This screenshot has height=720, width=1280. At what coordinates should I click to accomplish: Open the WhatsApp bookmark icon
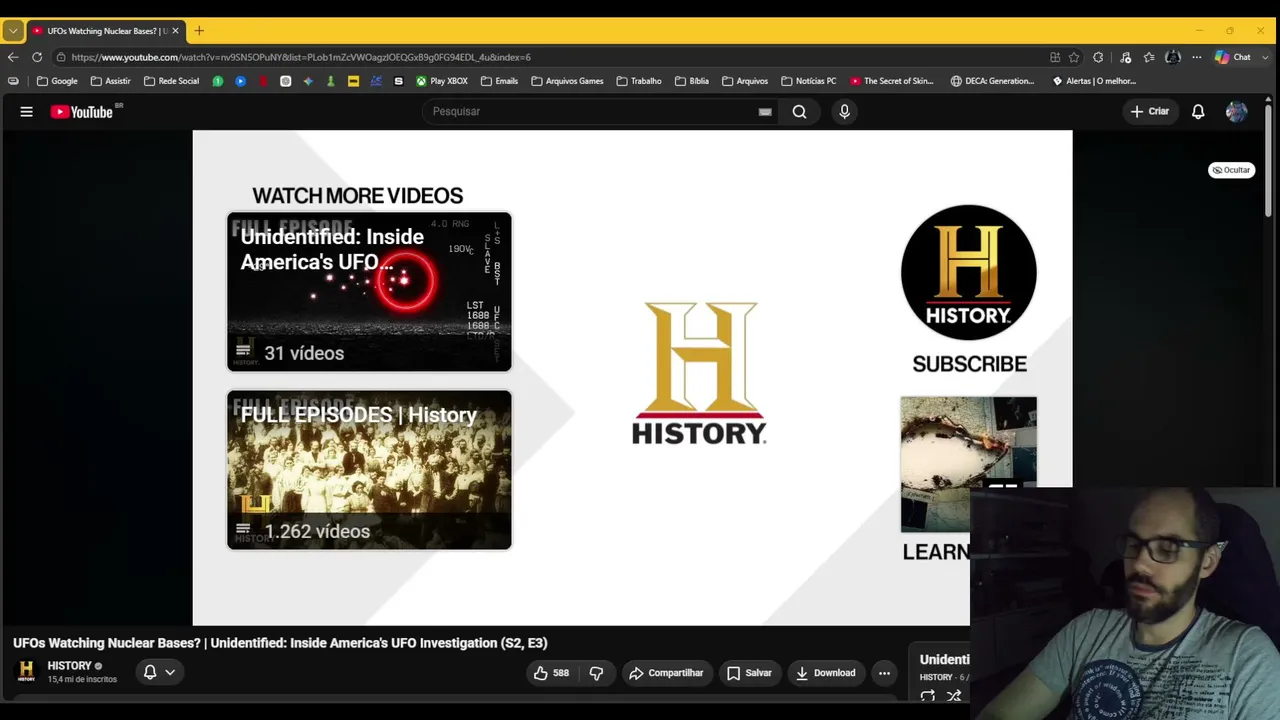[x=217, y=81]
